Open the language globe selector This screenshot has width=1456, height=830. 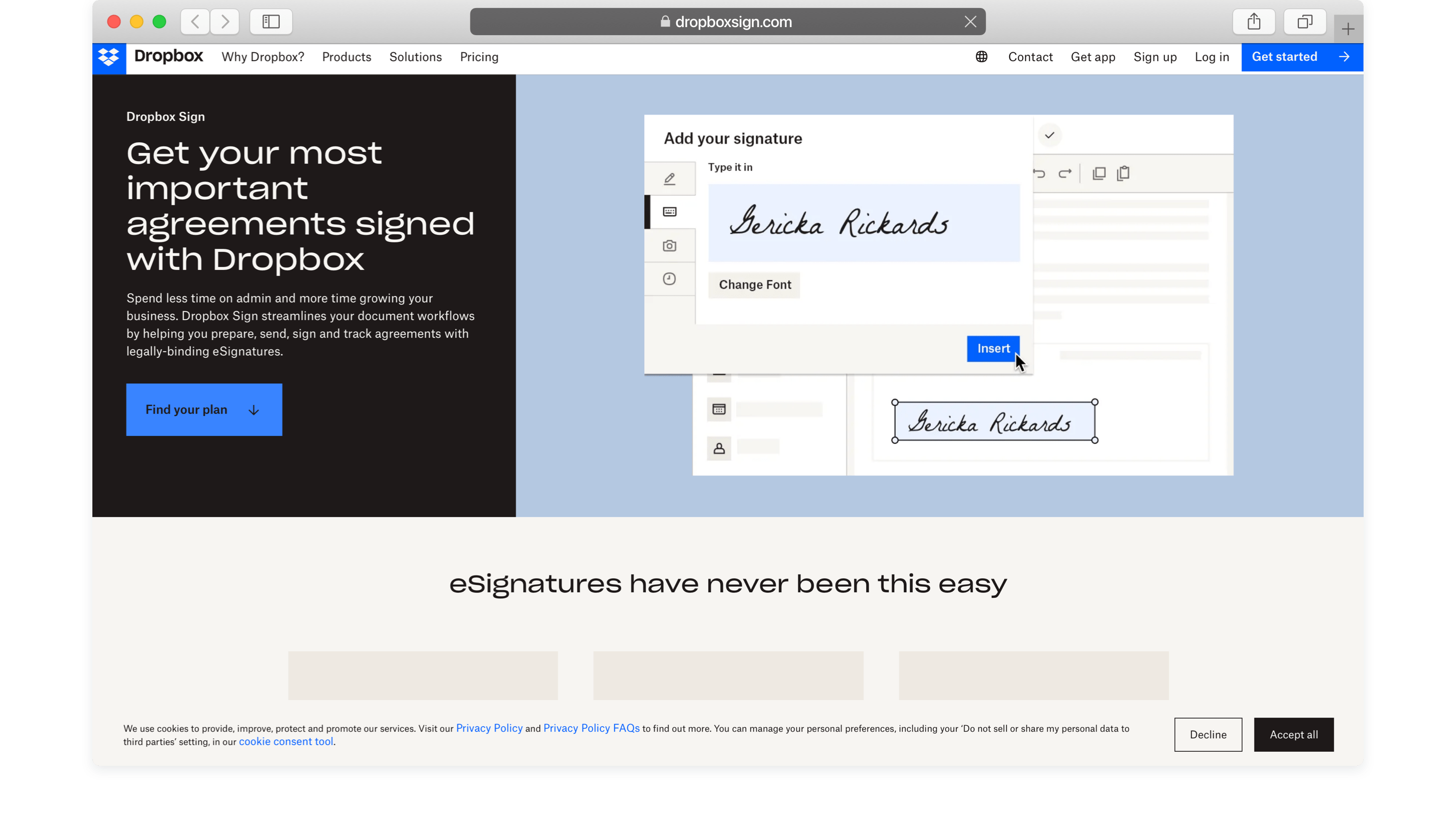(x=981, y=57)
